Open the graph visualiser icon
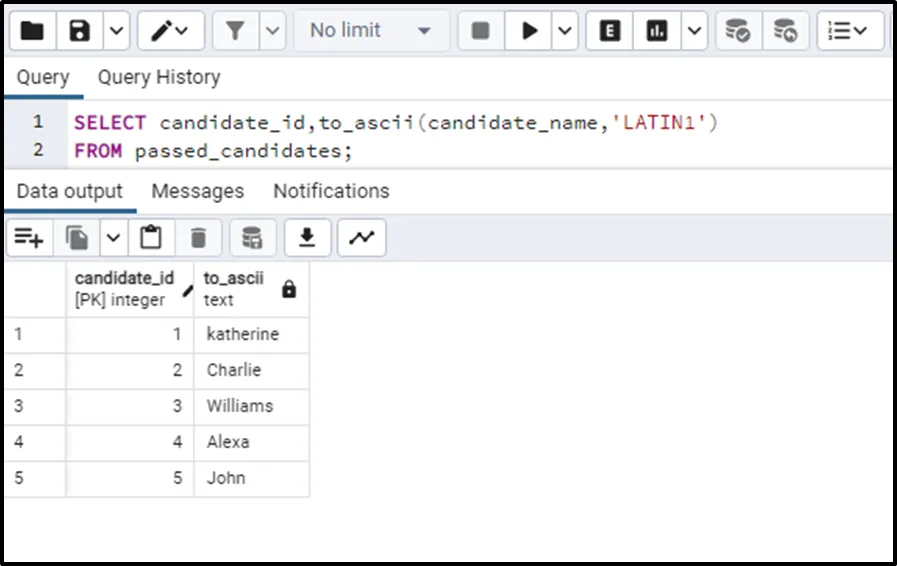Image resolution: width=897 pixels, height=566 pixels. point(361,237)
